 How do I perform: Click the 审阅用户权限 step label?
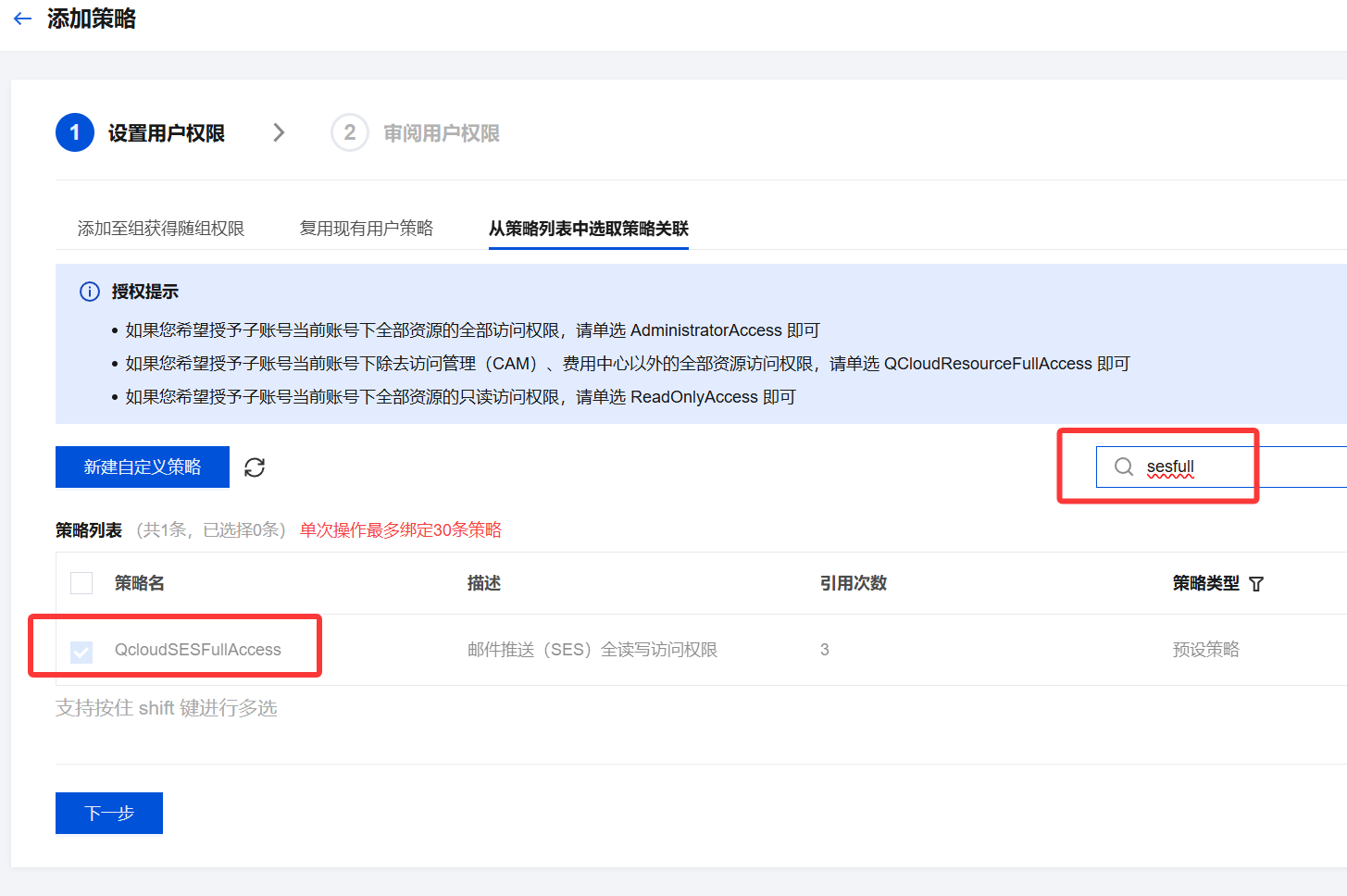point(442,133)
